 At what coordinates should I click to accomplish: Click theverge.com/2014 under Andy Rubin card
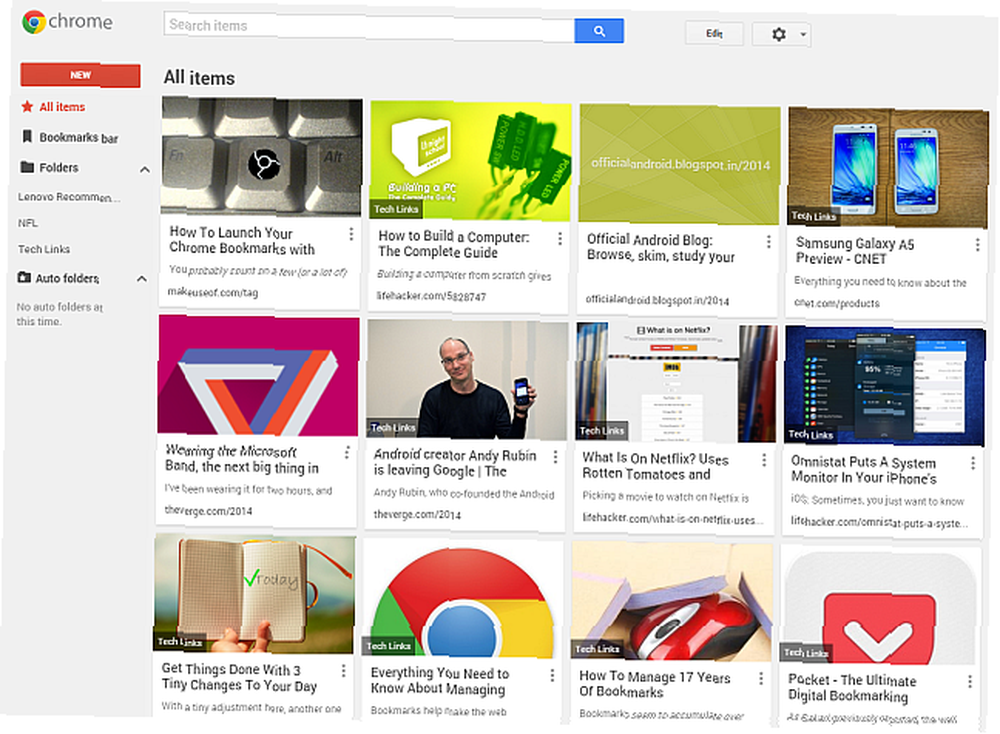(x=417, y=514)
